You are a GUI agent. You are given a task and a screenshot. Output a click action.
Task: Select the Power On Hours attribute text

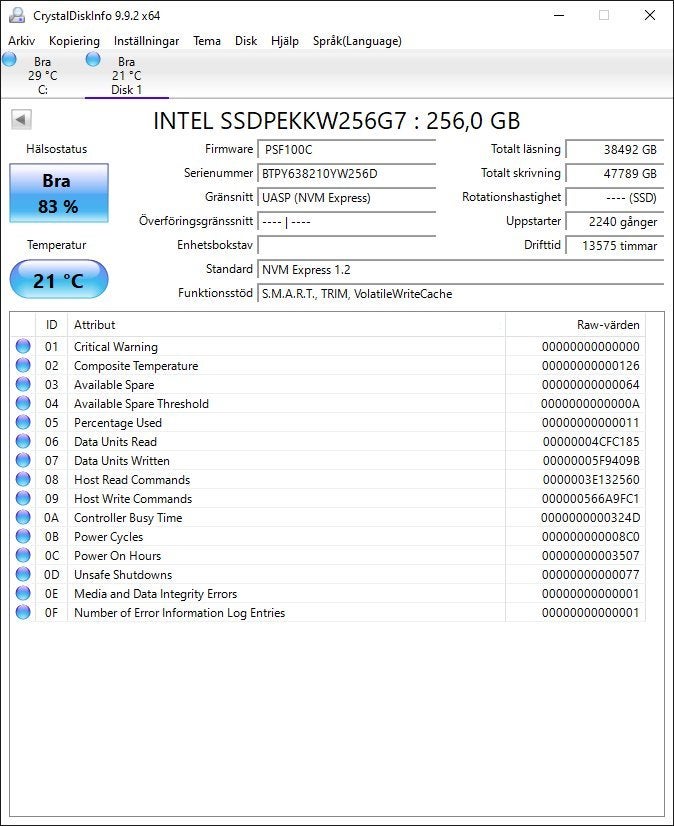(x=118, y=555)
